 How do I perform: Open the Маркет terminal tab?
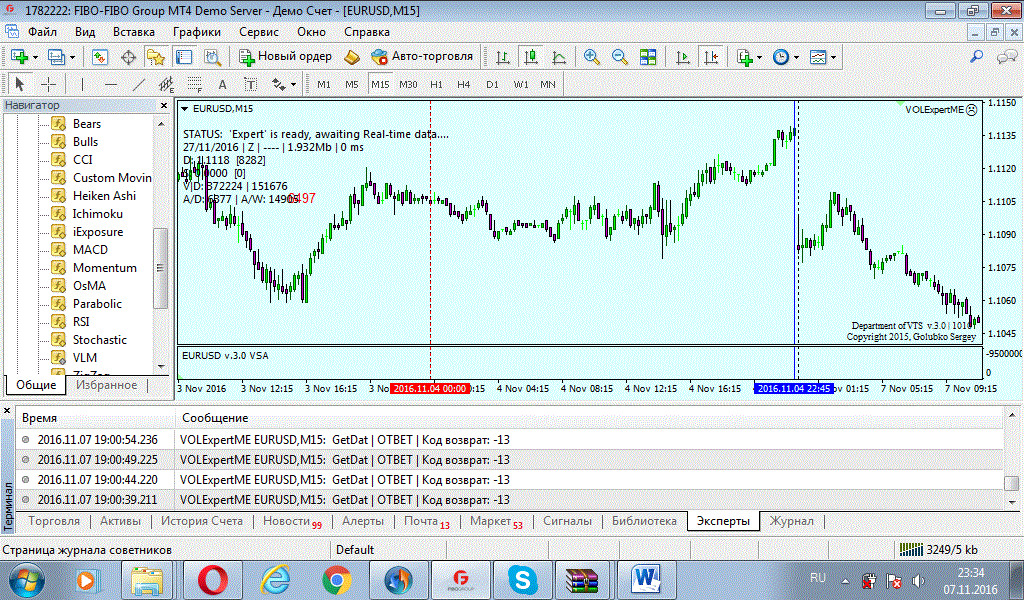[496, 521]
